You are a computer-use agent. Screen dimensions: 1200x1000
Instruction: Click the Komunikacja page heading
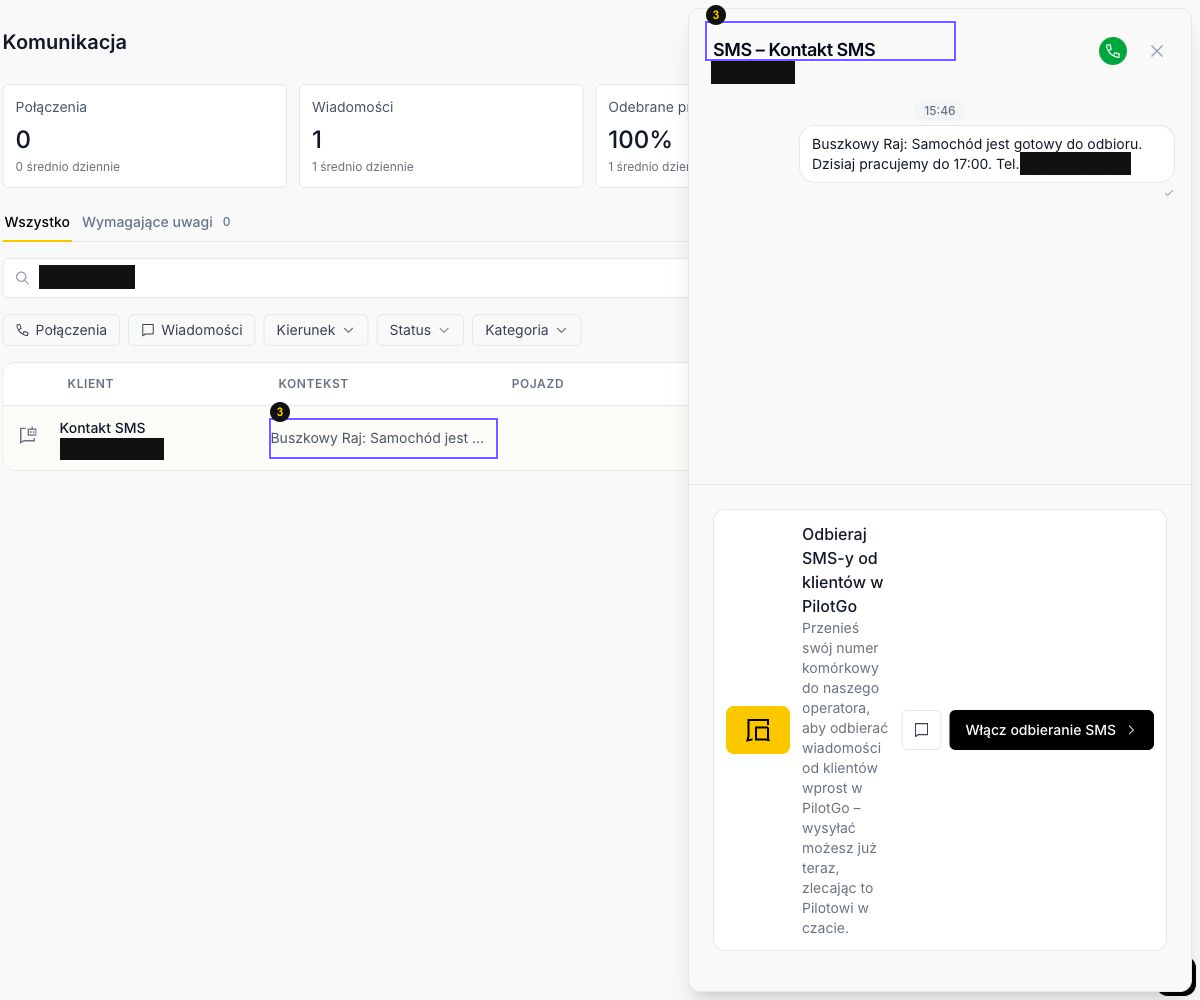tap(65, 42)
